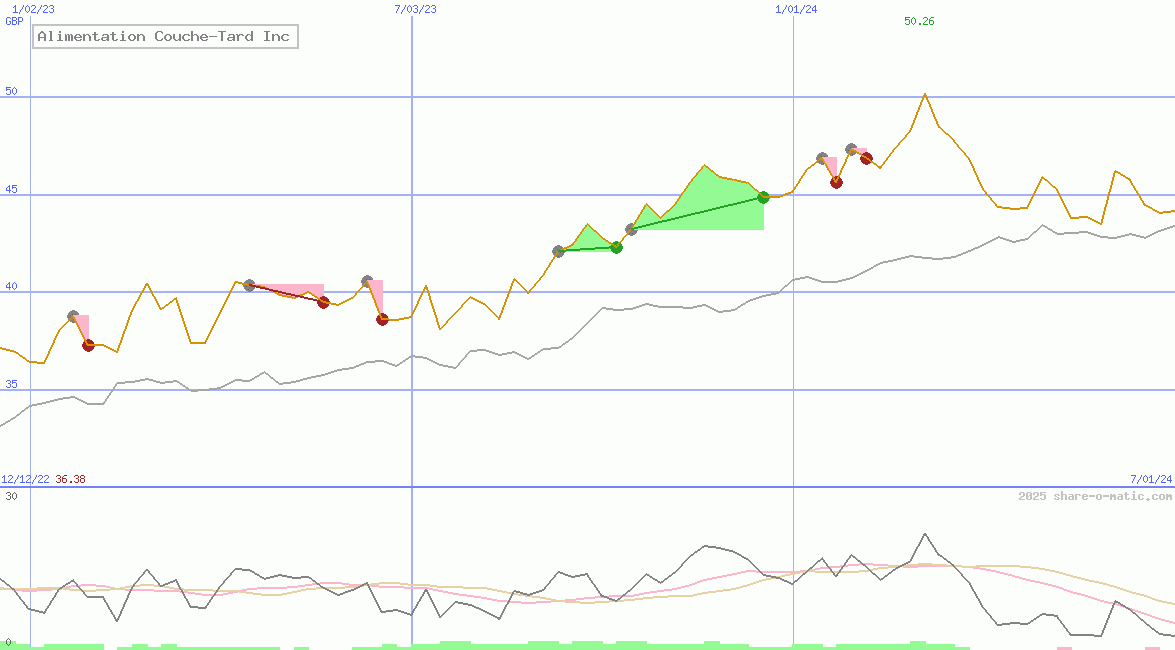
Task: Click red exit dot of first trade after 1/01/24
Action: point(836,182)
